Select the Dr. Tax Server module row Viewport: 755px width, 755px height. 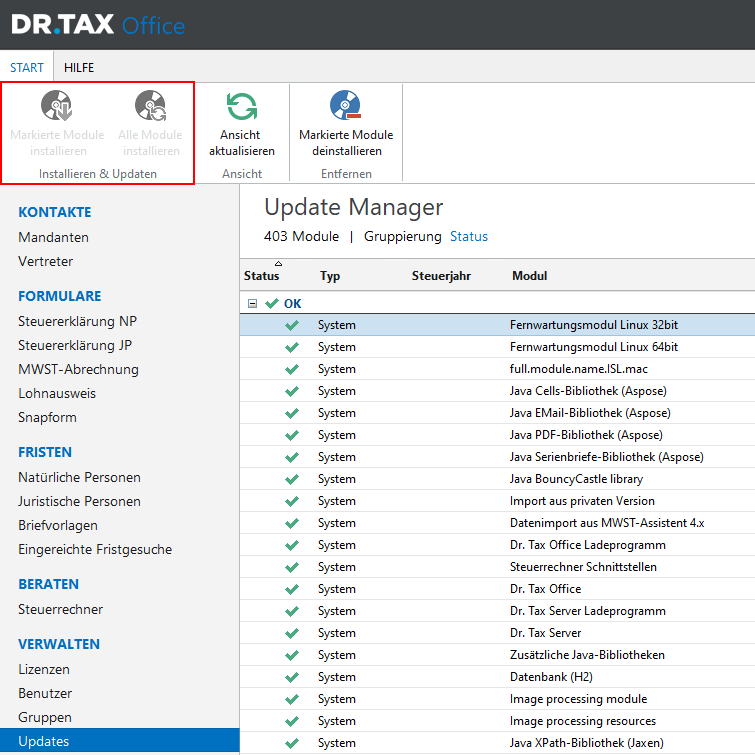pos(497,633)
